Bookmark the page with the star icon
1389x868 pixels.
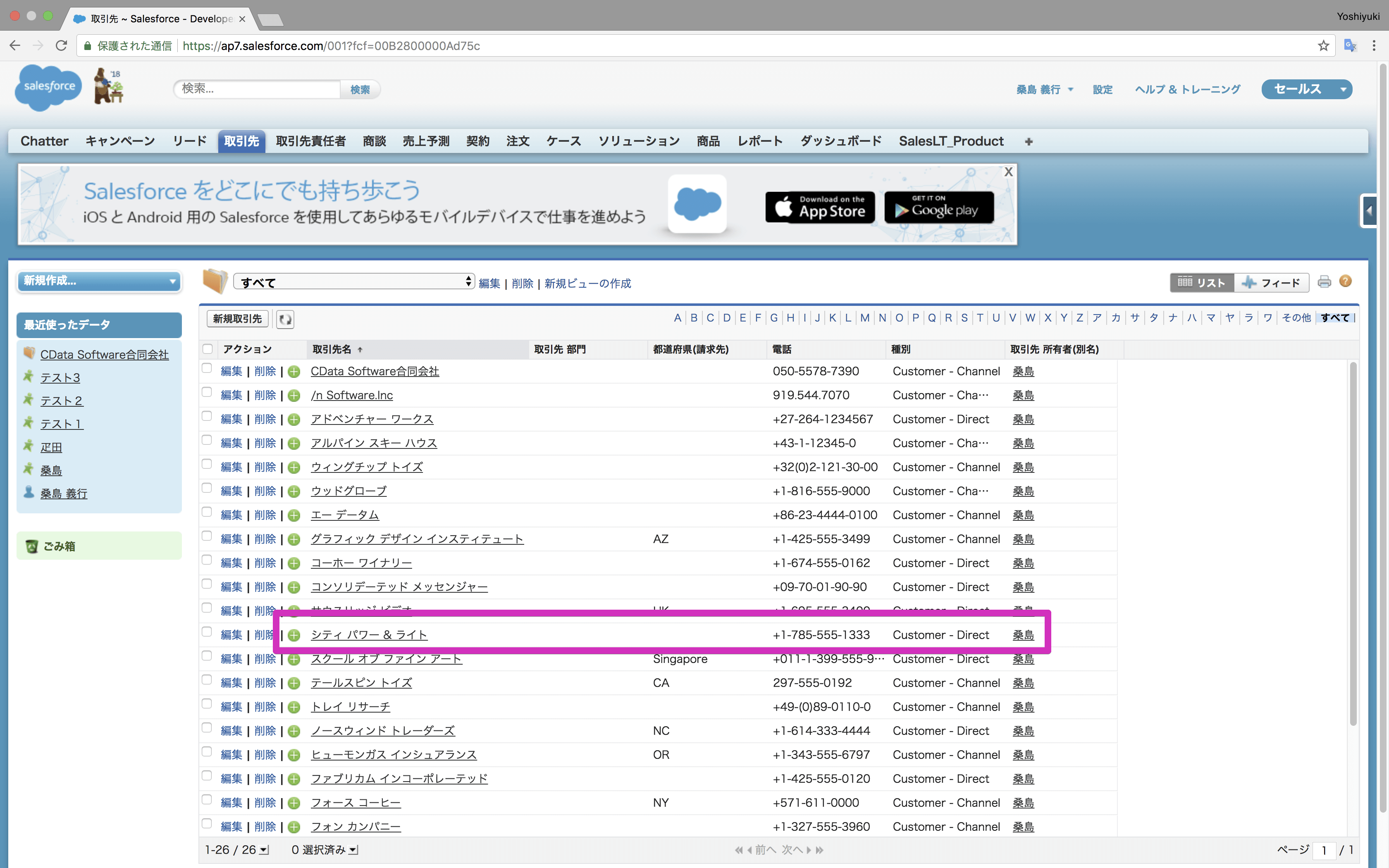click(1323, 46)
